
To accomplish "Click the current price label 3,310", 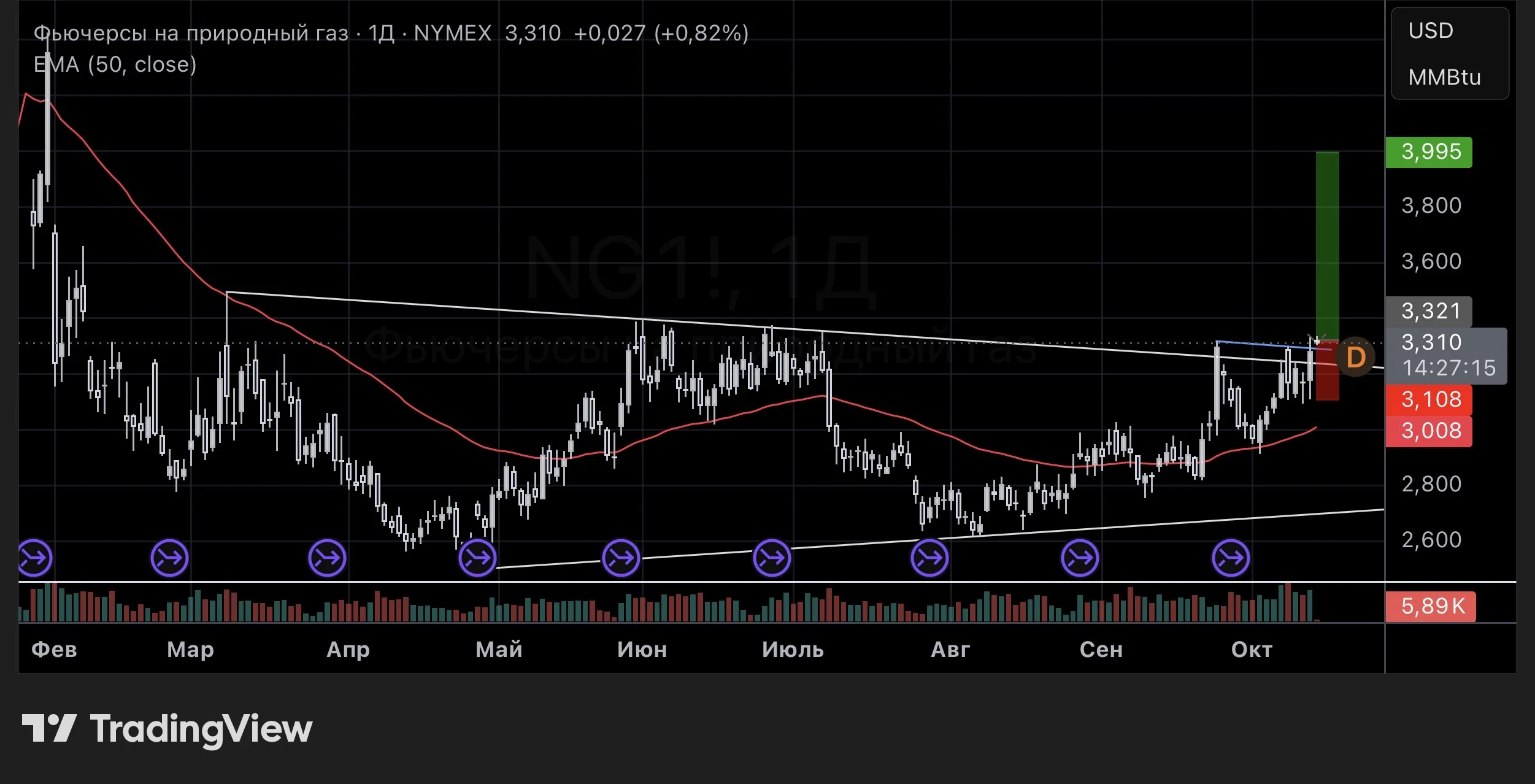I will (1446, 356).
